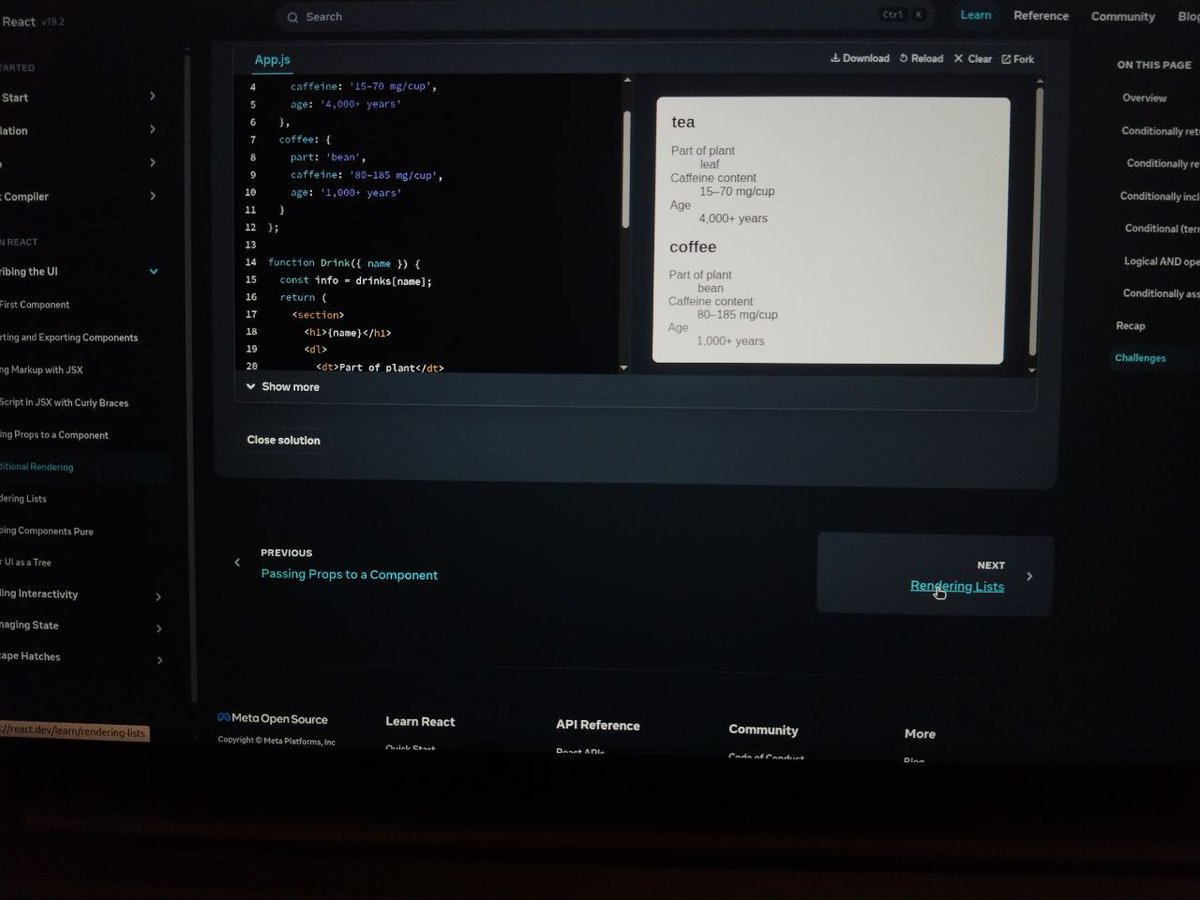Click code line 'function Drink({ name }) {'

click(x=344, y=263)
